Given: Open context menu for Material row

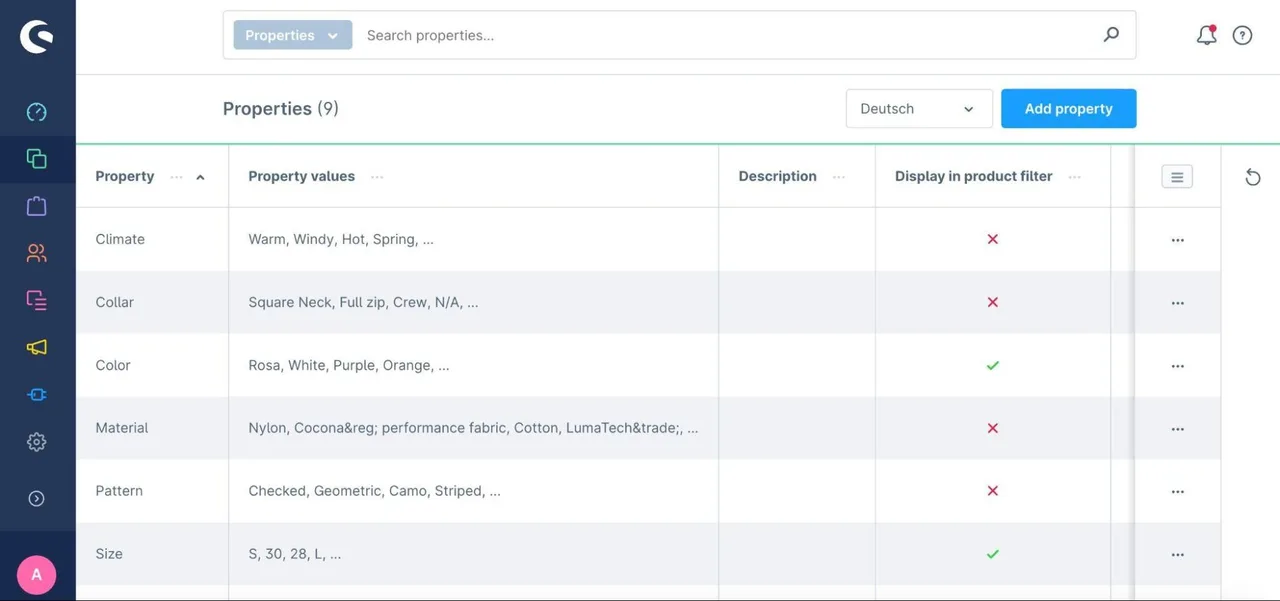Looking at the screenshot, I should tap(1178, 429).
